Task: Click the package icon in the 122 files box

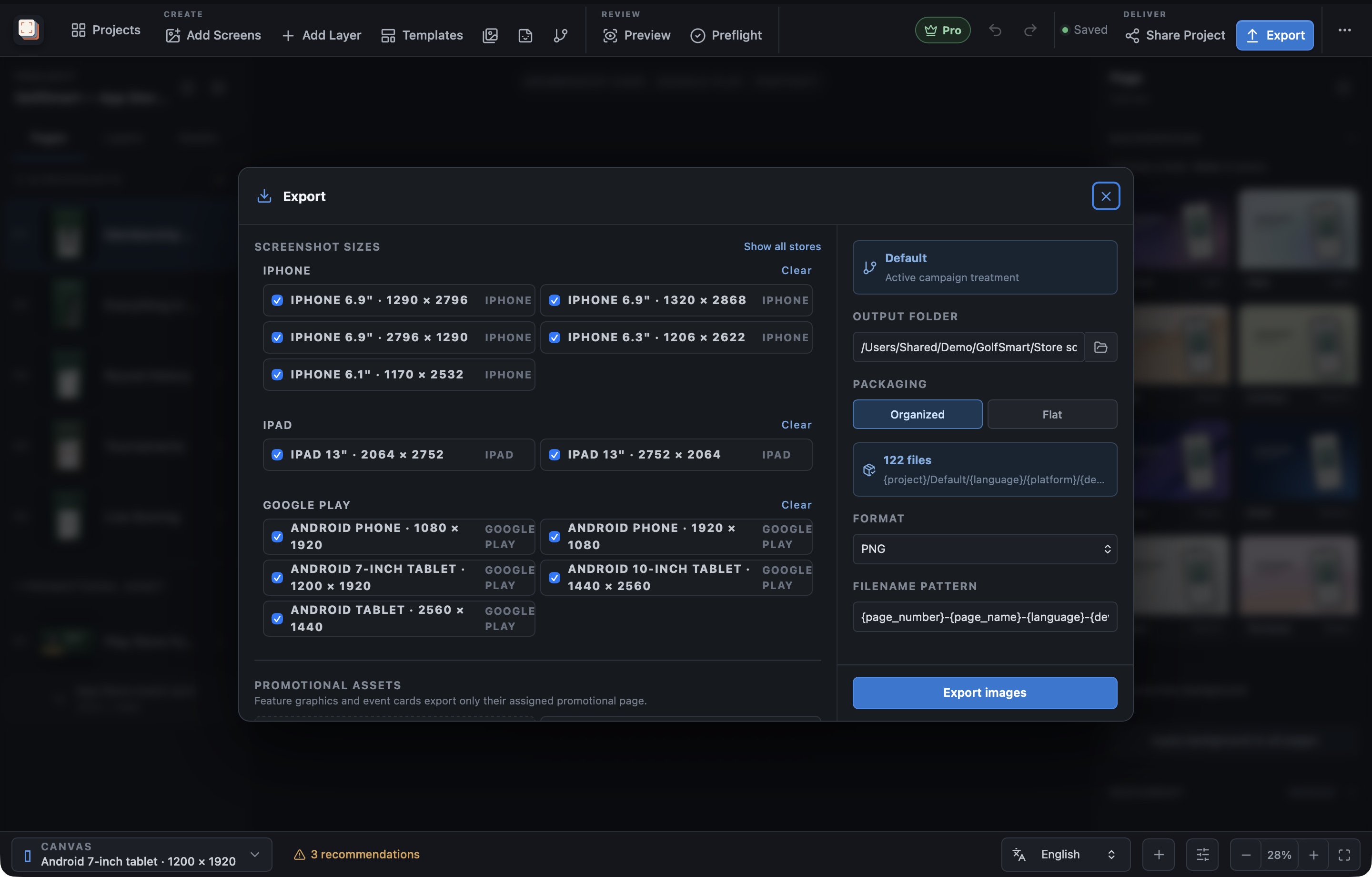Action: coord(869,469)
